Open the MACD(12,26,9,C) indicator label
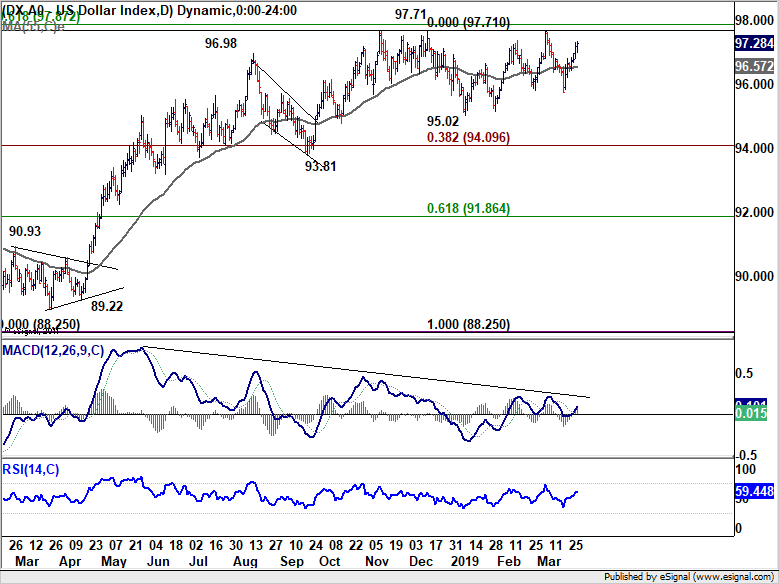 click(53, 350)
